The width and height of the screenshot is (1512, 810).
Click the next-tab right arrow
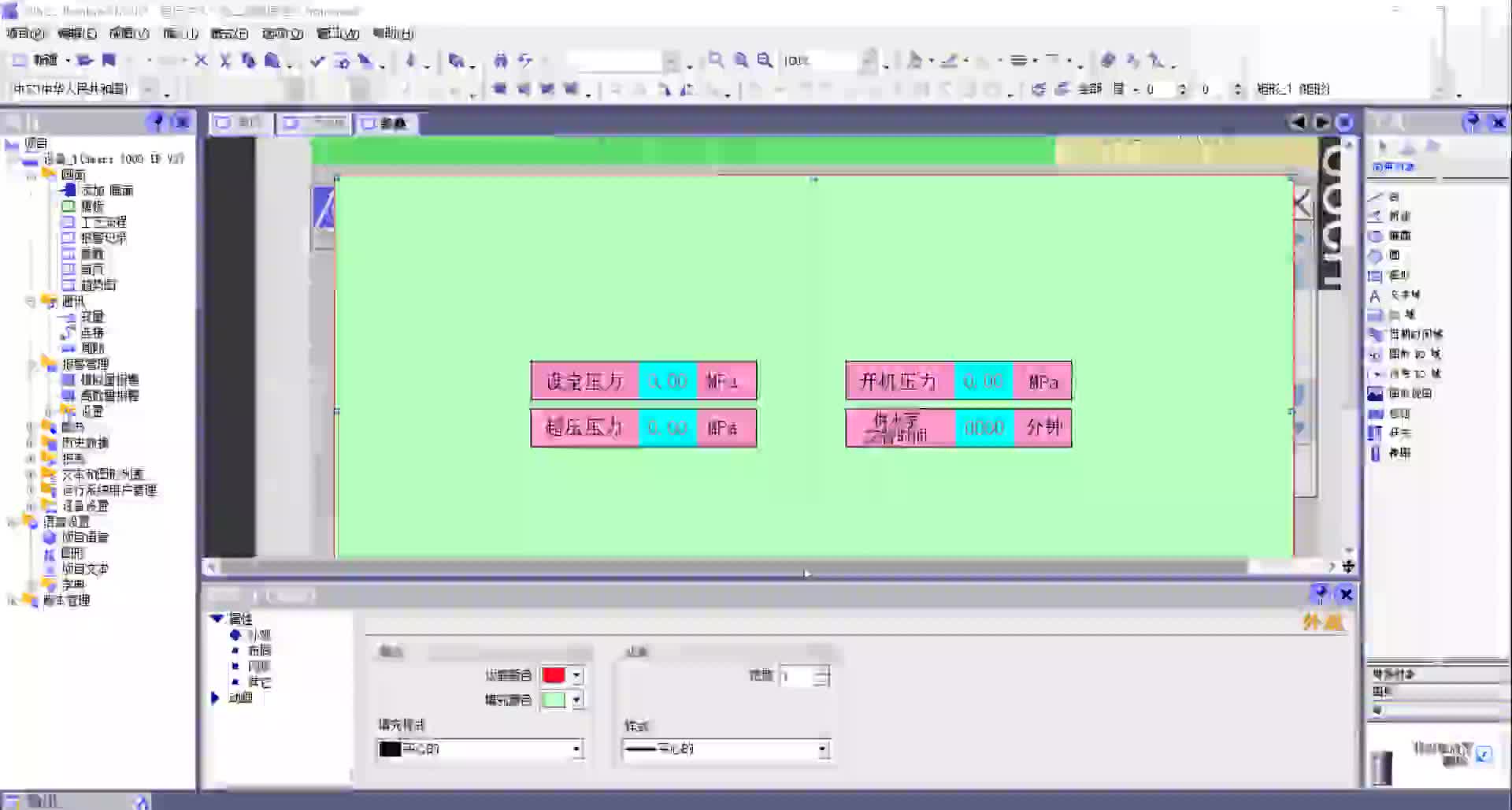click(1321, 122)
